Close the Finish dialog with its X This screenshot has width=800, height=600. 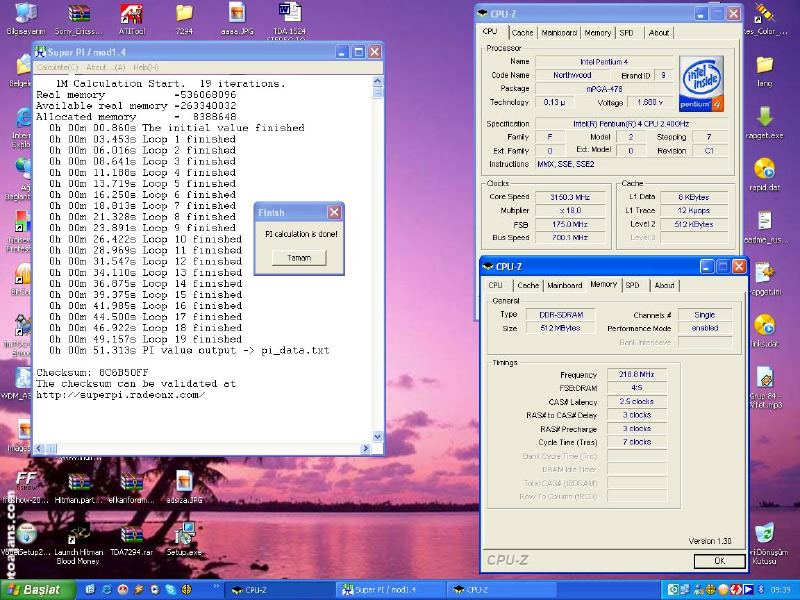coord(334,212)
